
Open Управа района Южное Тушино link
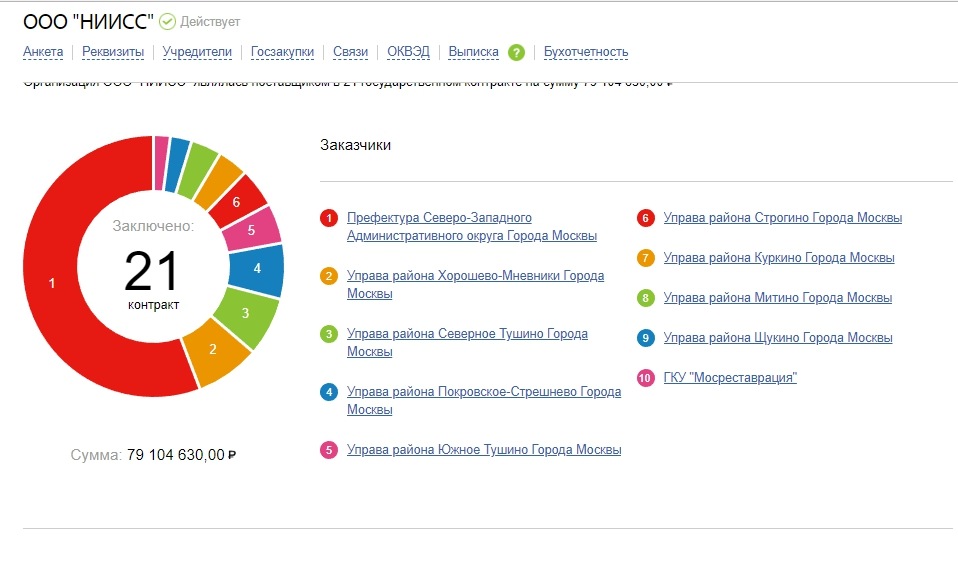pyautogui.click(x=484, y=450)
